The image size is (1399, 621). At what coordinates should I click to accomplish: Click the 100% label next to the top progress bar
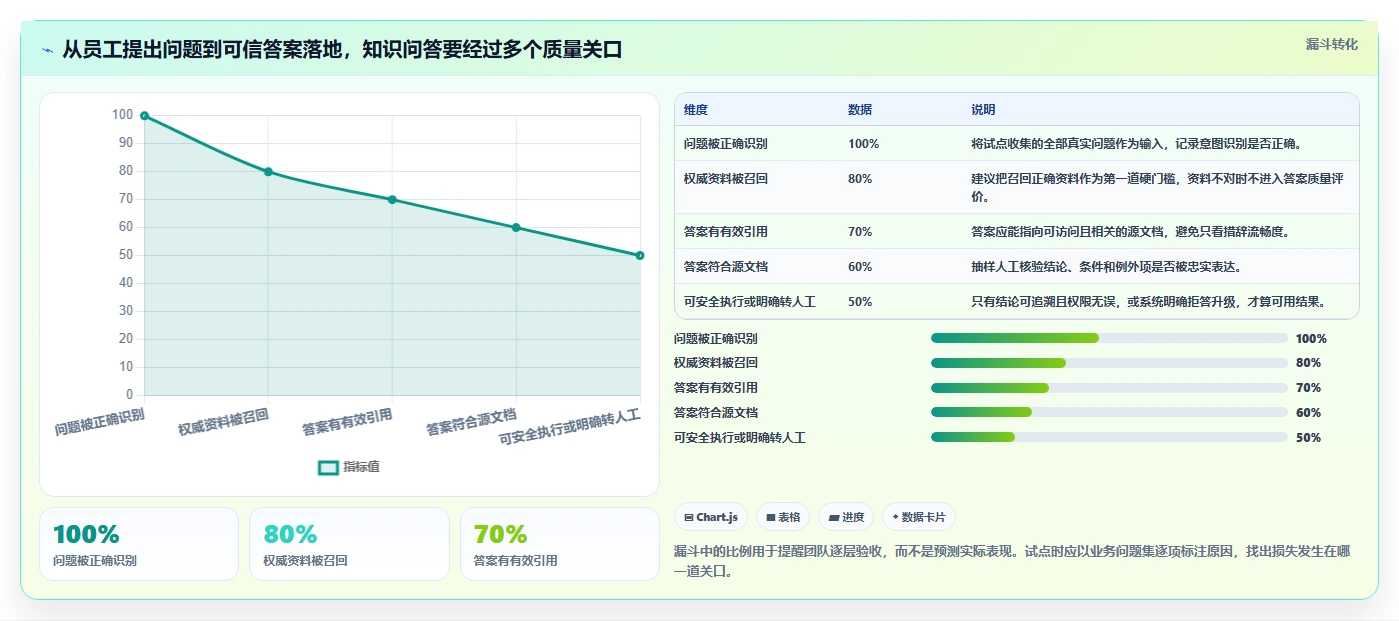(1311, 339)
